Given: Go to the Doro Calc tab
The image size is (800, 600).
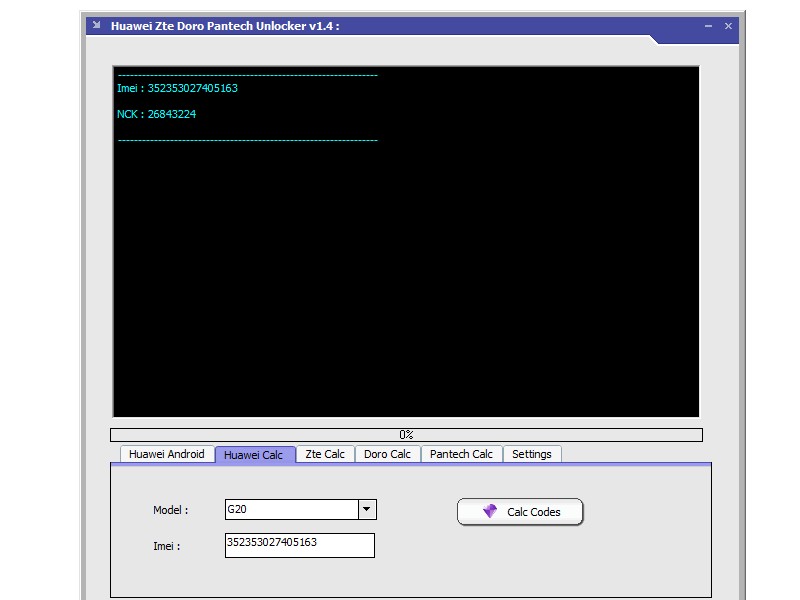Looking at the screenshot, I should [x=387, y=454].
